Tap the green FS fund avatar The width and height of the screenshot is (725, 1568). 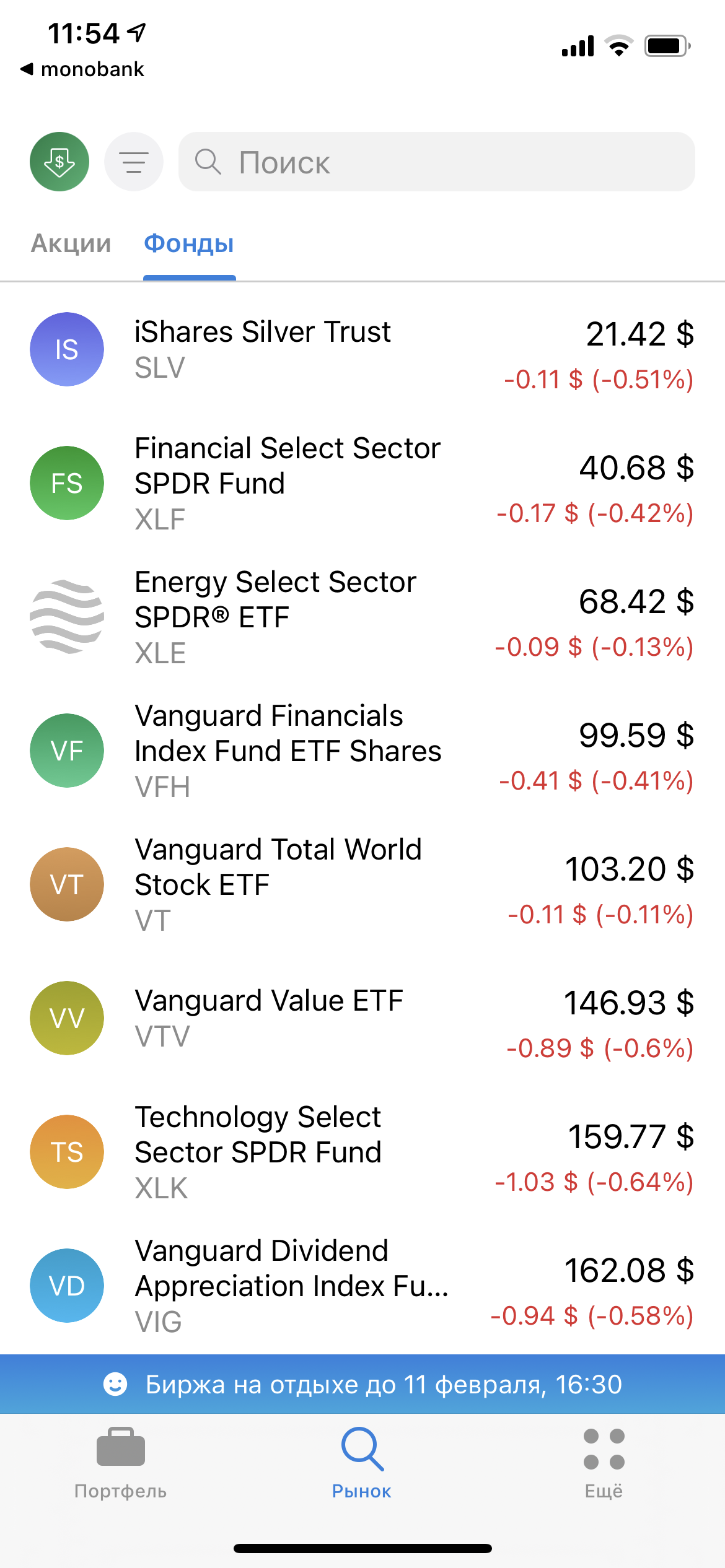pos(67,483)
